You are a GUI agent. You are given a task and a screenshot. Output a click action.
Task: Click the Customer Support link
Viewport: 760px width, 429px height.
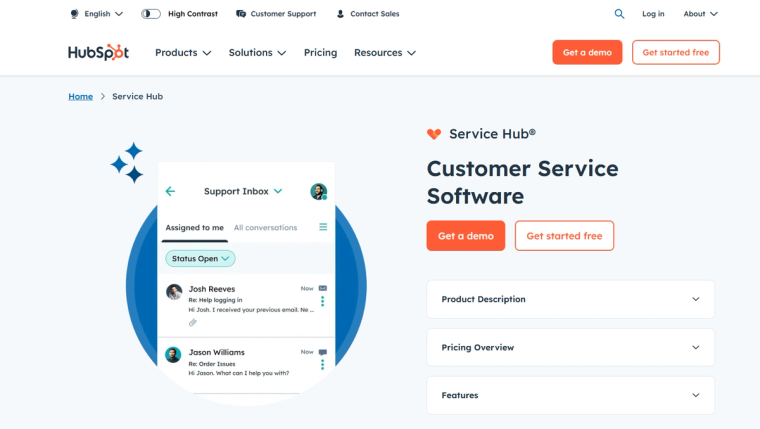tap(283, 14)
